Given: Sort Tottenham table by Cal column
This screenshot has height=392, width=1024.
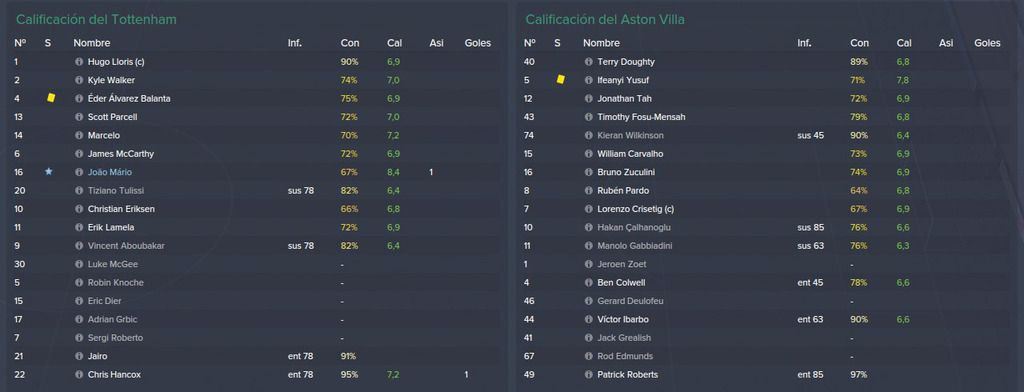Looking at the screenshot, I should coord(394,43).
